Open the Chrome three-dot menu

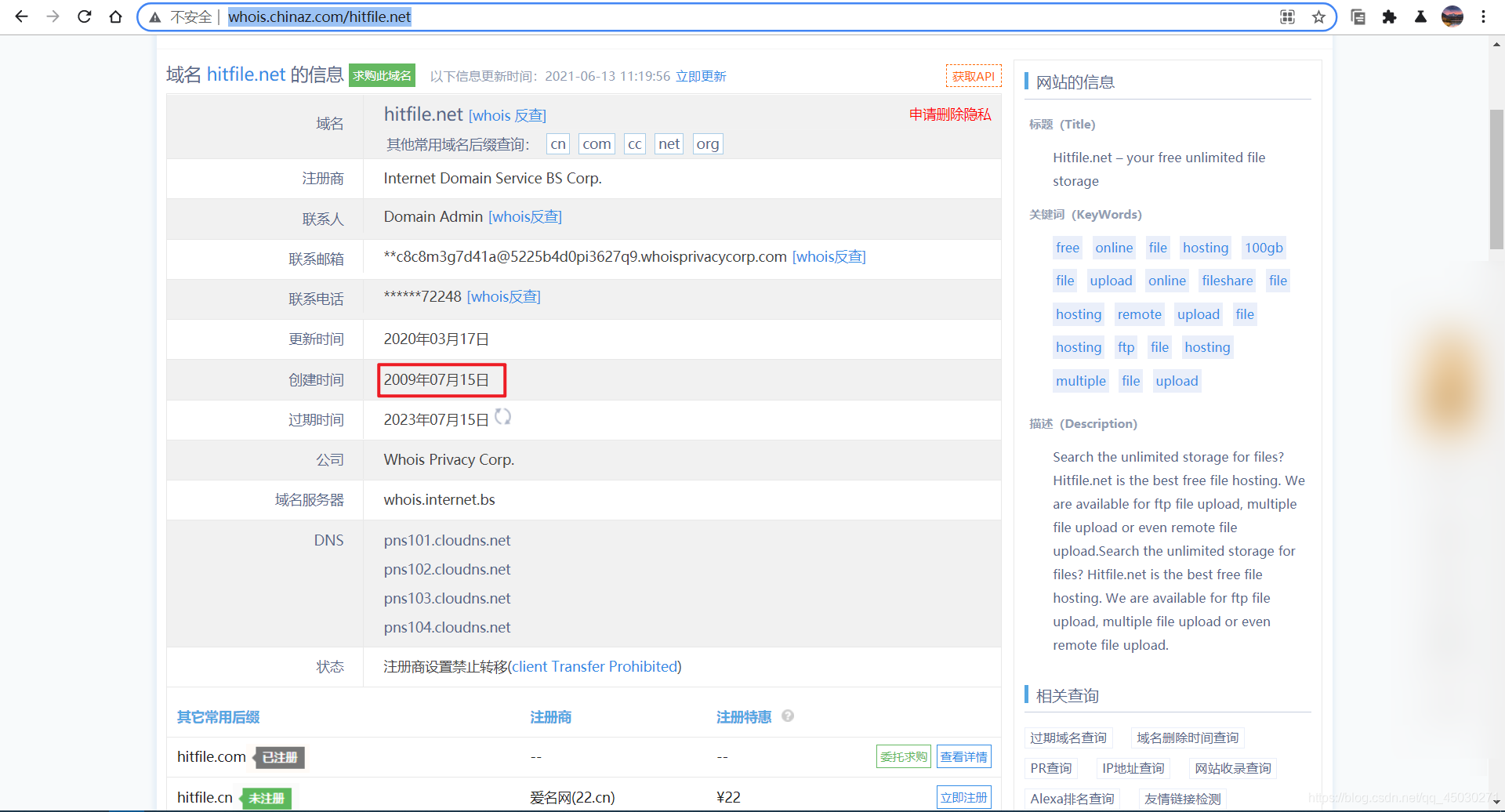(1483, 16)
